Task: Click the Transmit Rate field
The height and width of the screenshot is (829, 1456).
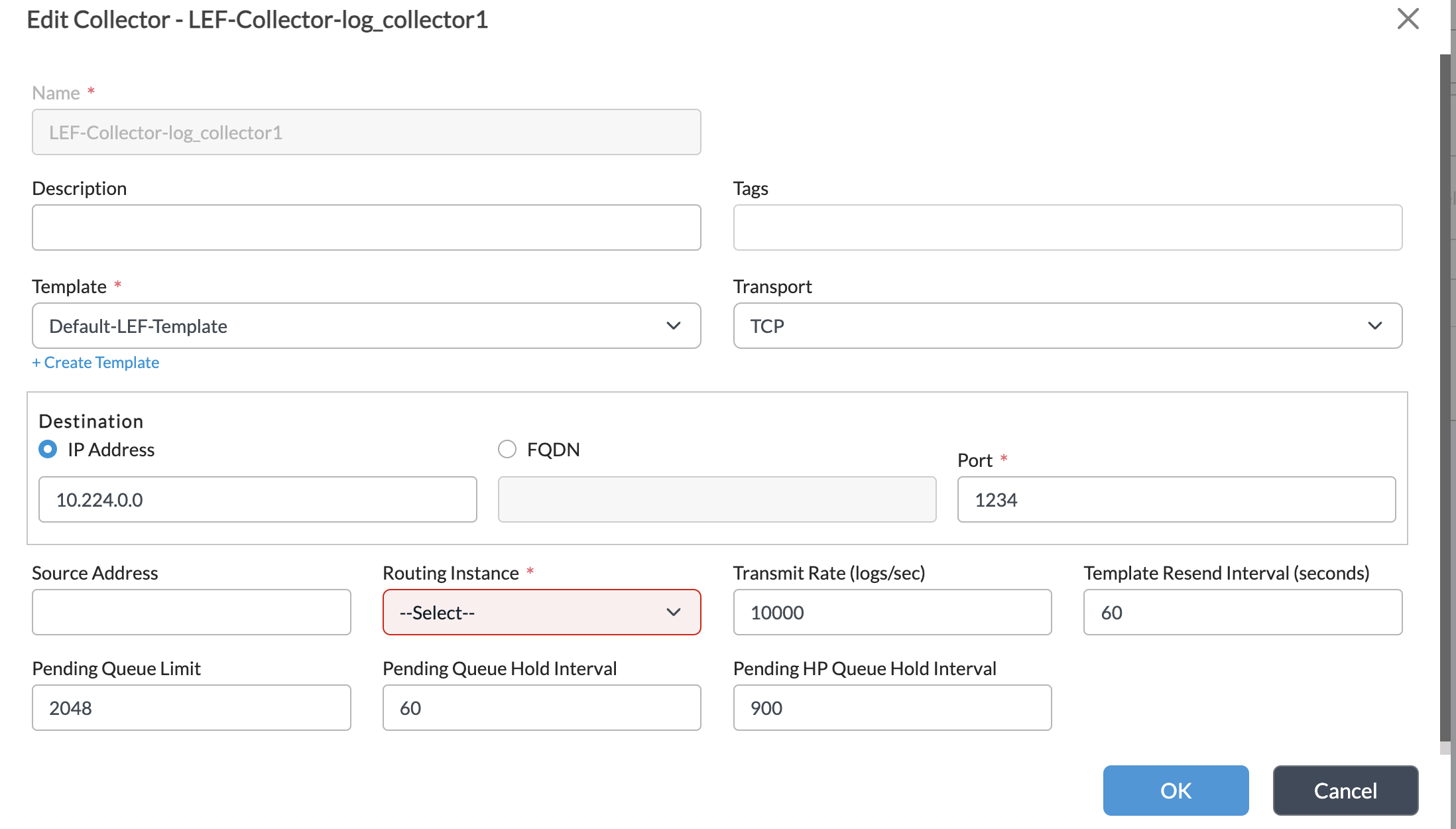Action: pos(892,612)
